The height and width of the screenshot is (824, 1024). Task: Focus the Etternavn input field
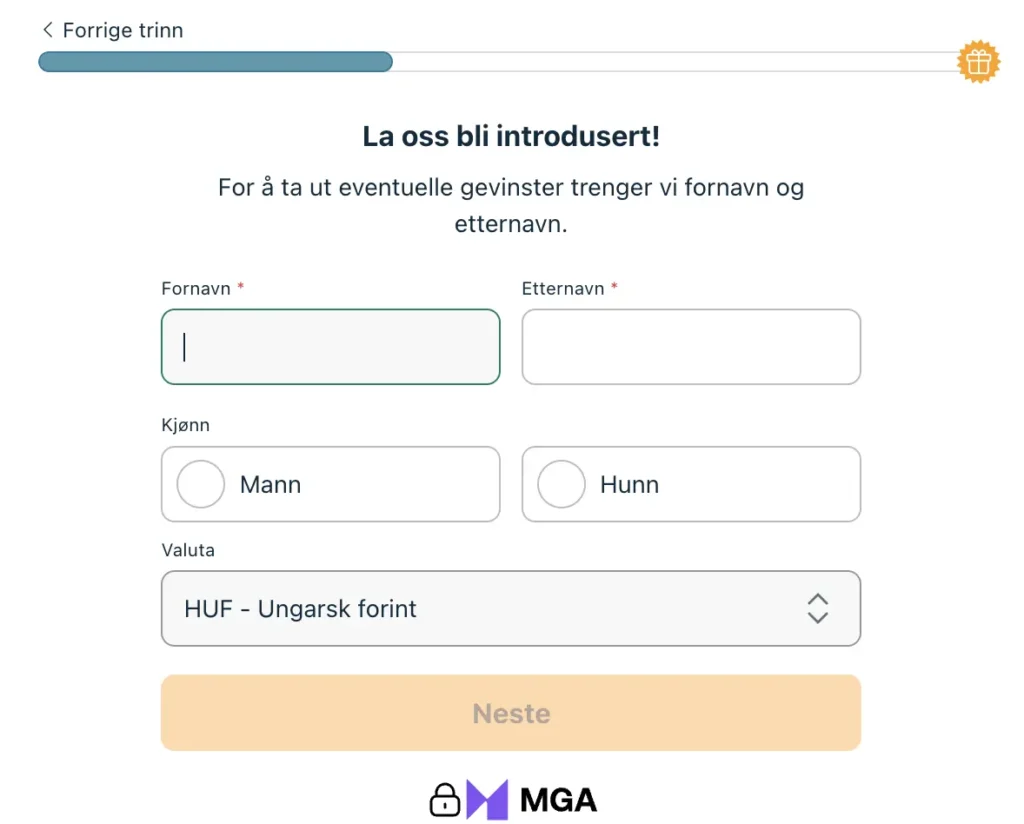point(691,347)
